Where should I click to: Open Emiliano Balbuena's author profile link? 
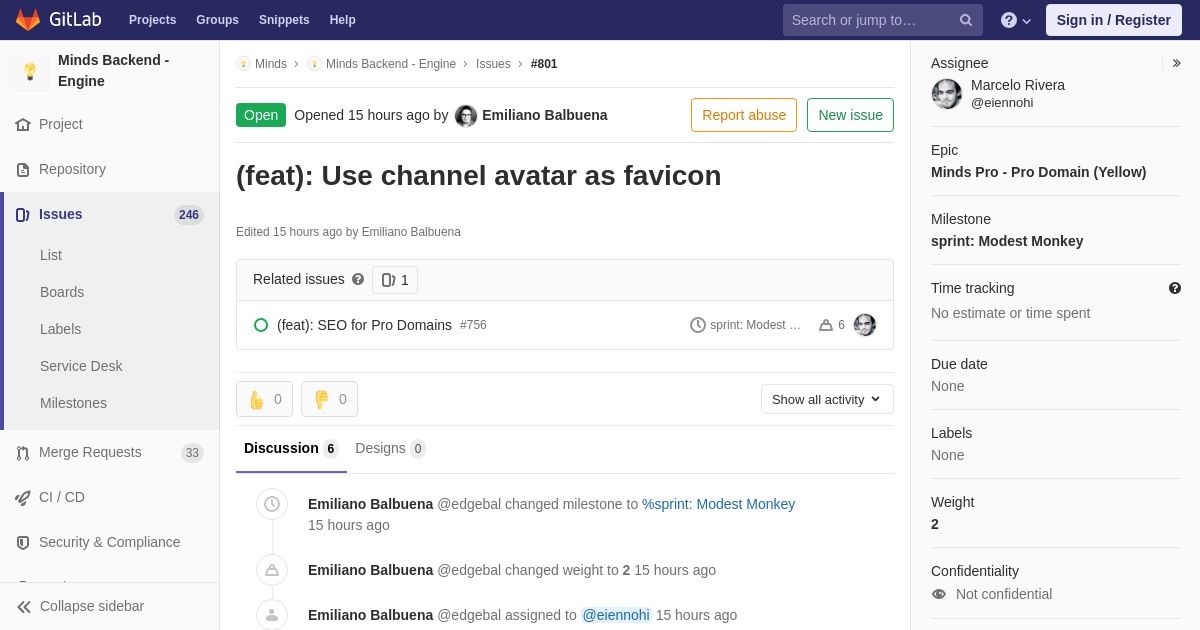(x=545, y=115)
